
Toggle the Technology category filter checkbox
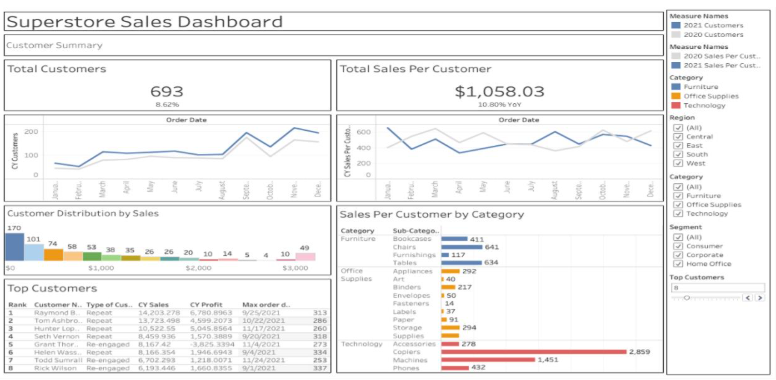pos(678,214)
